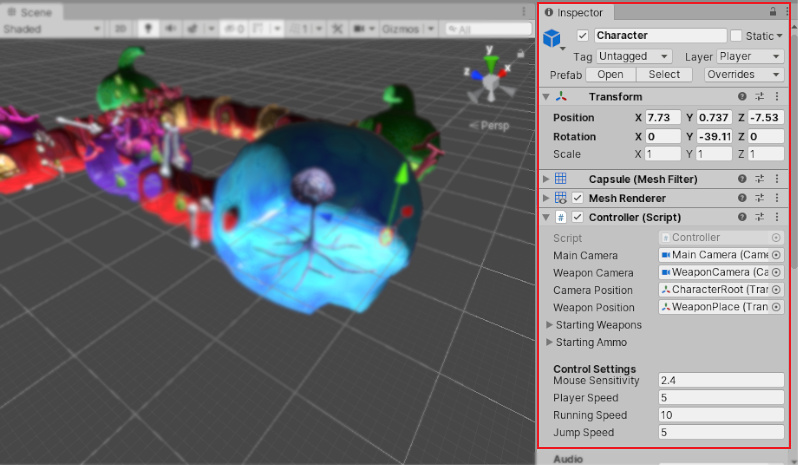This screenshot has width=798, height=465.
Task: Open Transform component help icon
Action: pyautogui.click(x=742, y=96)
